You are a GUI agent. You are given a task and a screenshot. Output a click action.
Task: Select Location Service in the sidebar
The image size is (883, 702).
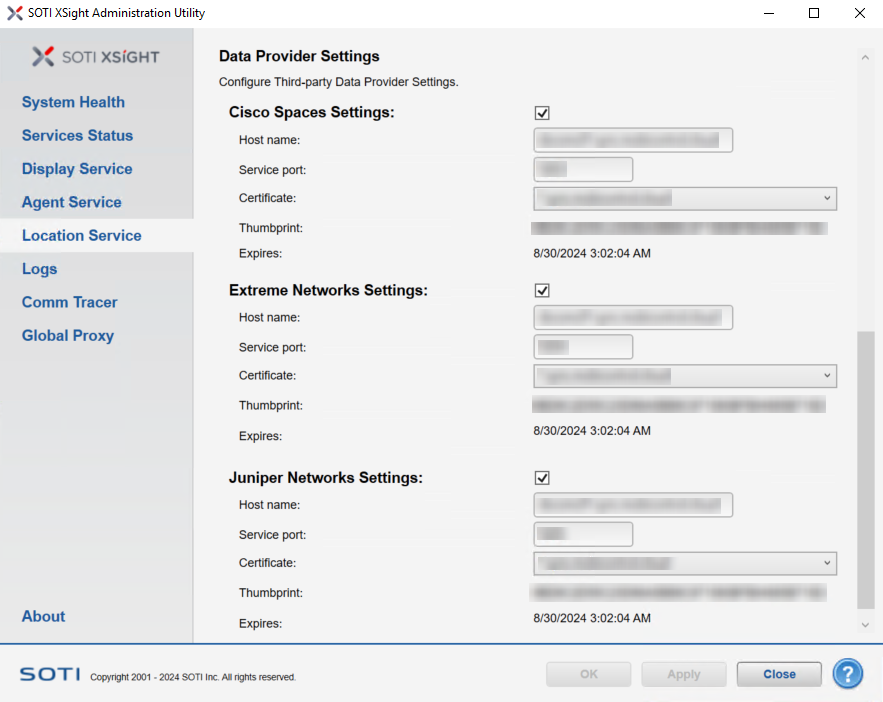coord(82,235)
